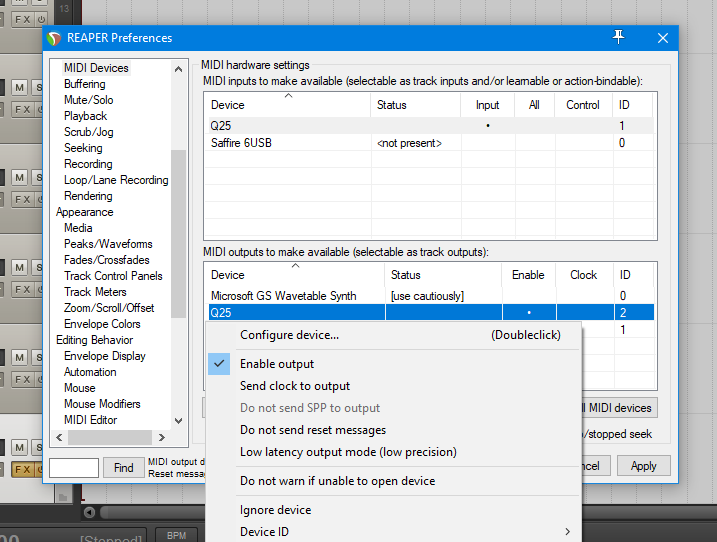Select Recording preferences page
717x542 pixels.
click(88, 164)
